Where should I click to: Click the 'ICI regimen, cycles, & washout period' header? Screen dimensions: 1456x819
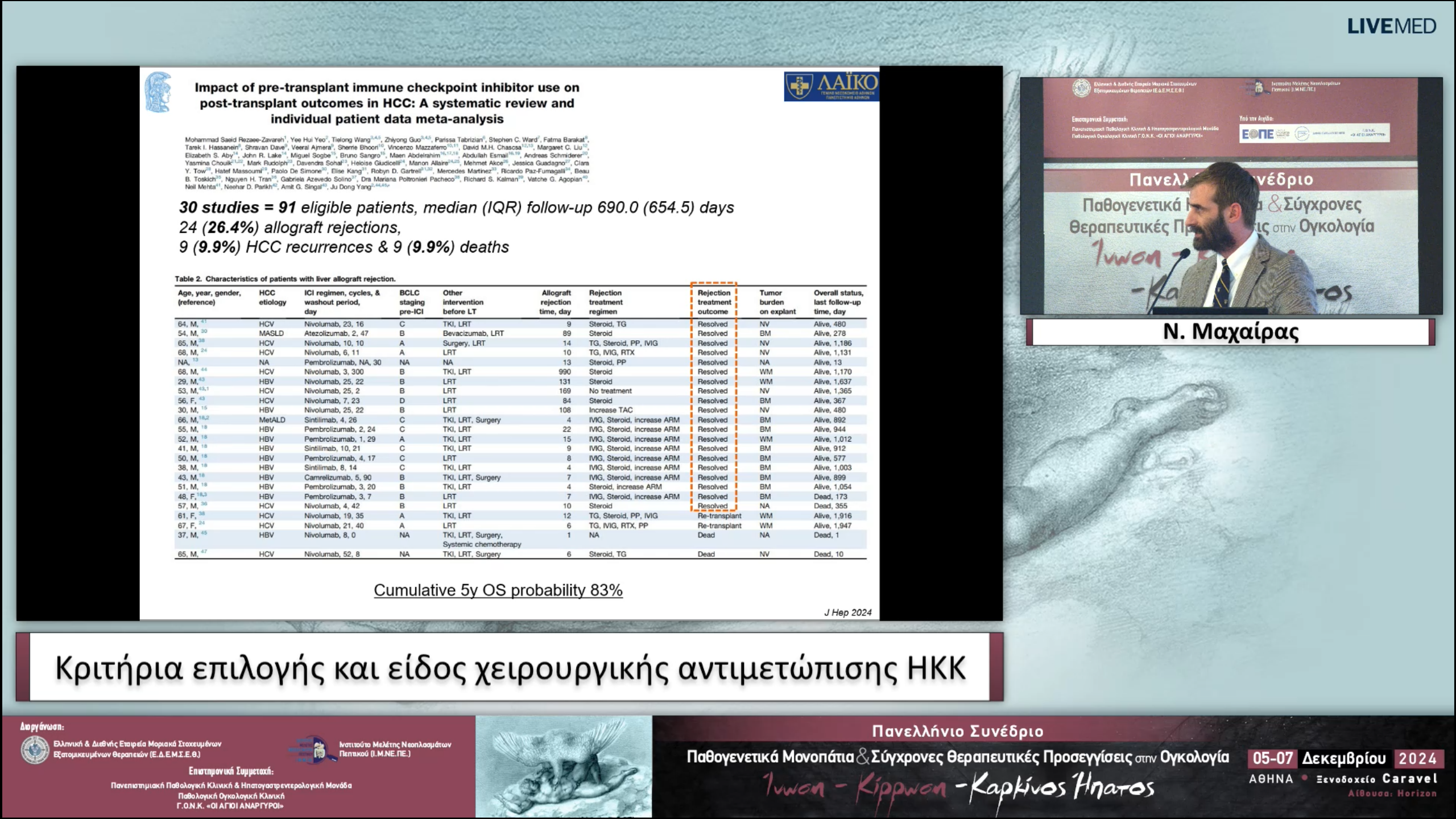tap(342, 302)
